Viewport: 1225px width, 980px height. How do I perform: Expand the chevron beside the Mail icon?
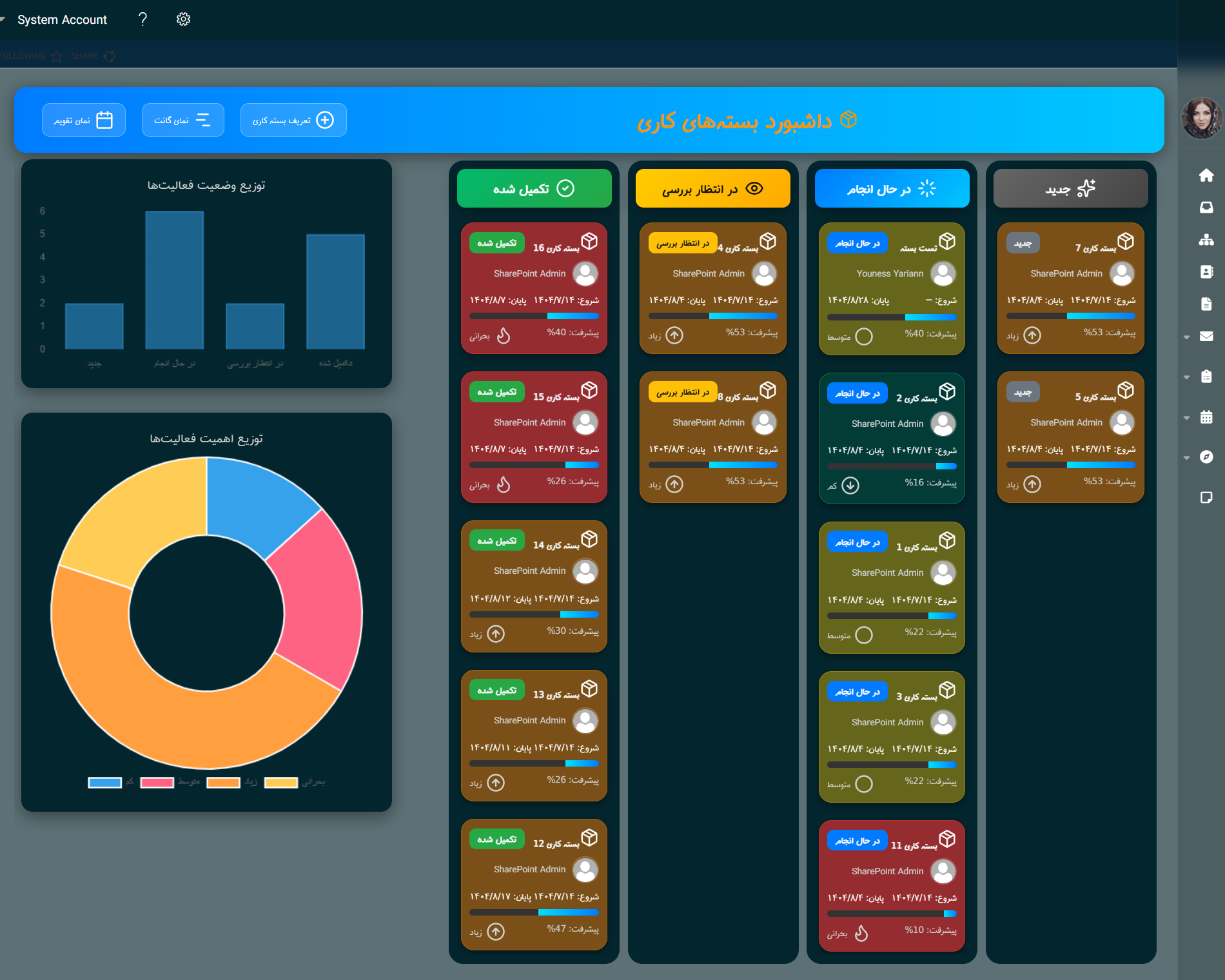pos(1187,337)
